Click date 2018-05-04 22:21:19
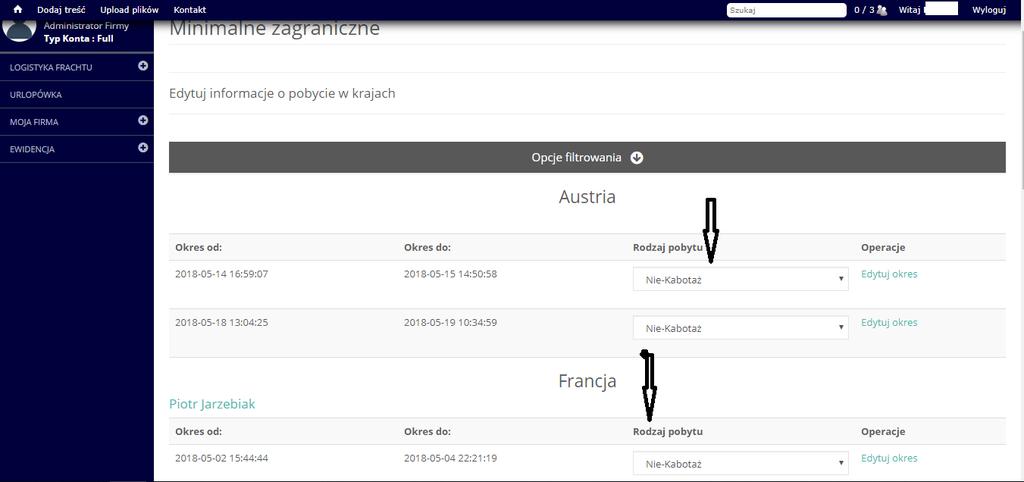This screenshot has height=482, width=1024. (451, 458)
